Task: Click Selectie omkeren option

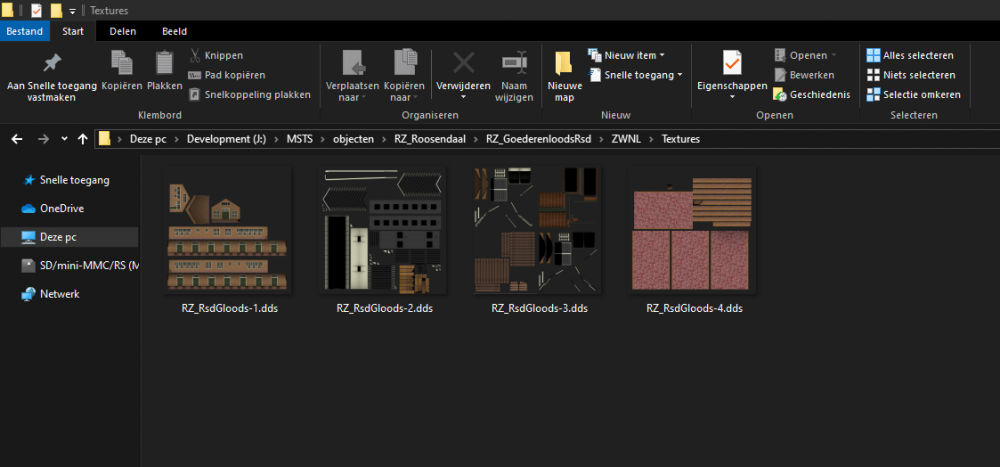Action: pos(912,95)
